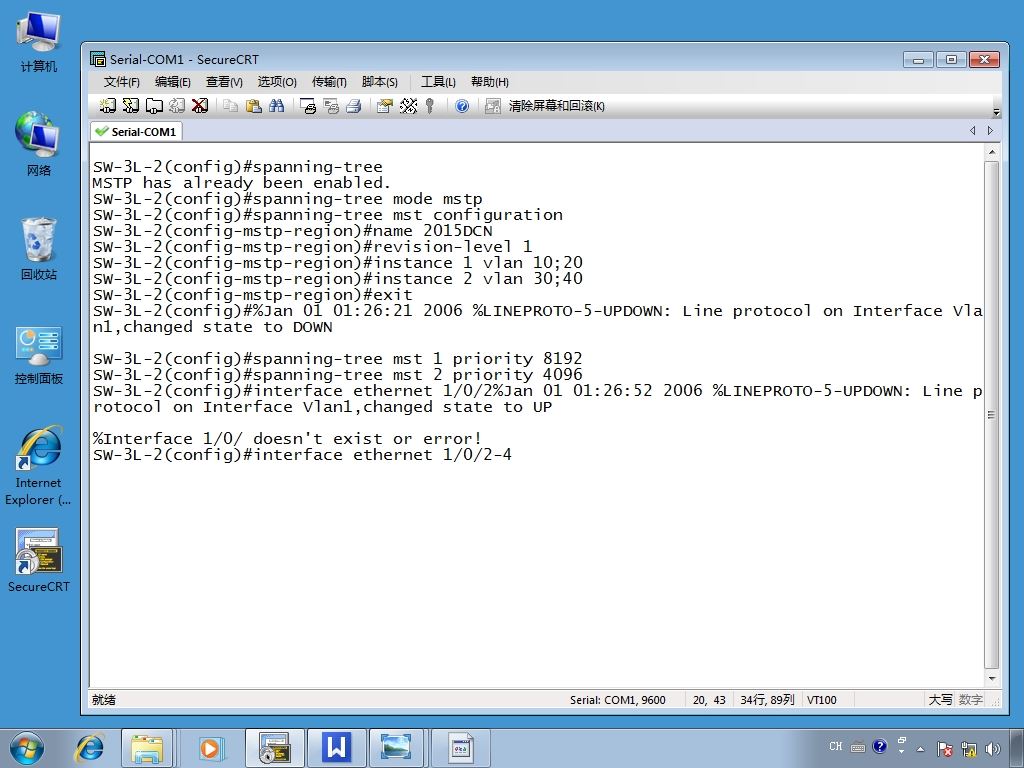Image resolution: width=1024 pixels, height=768 pixels.
Task: Click '数字' num lock indicator
Action: click(x=970, y=700)
